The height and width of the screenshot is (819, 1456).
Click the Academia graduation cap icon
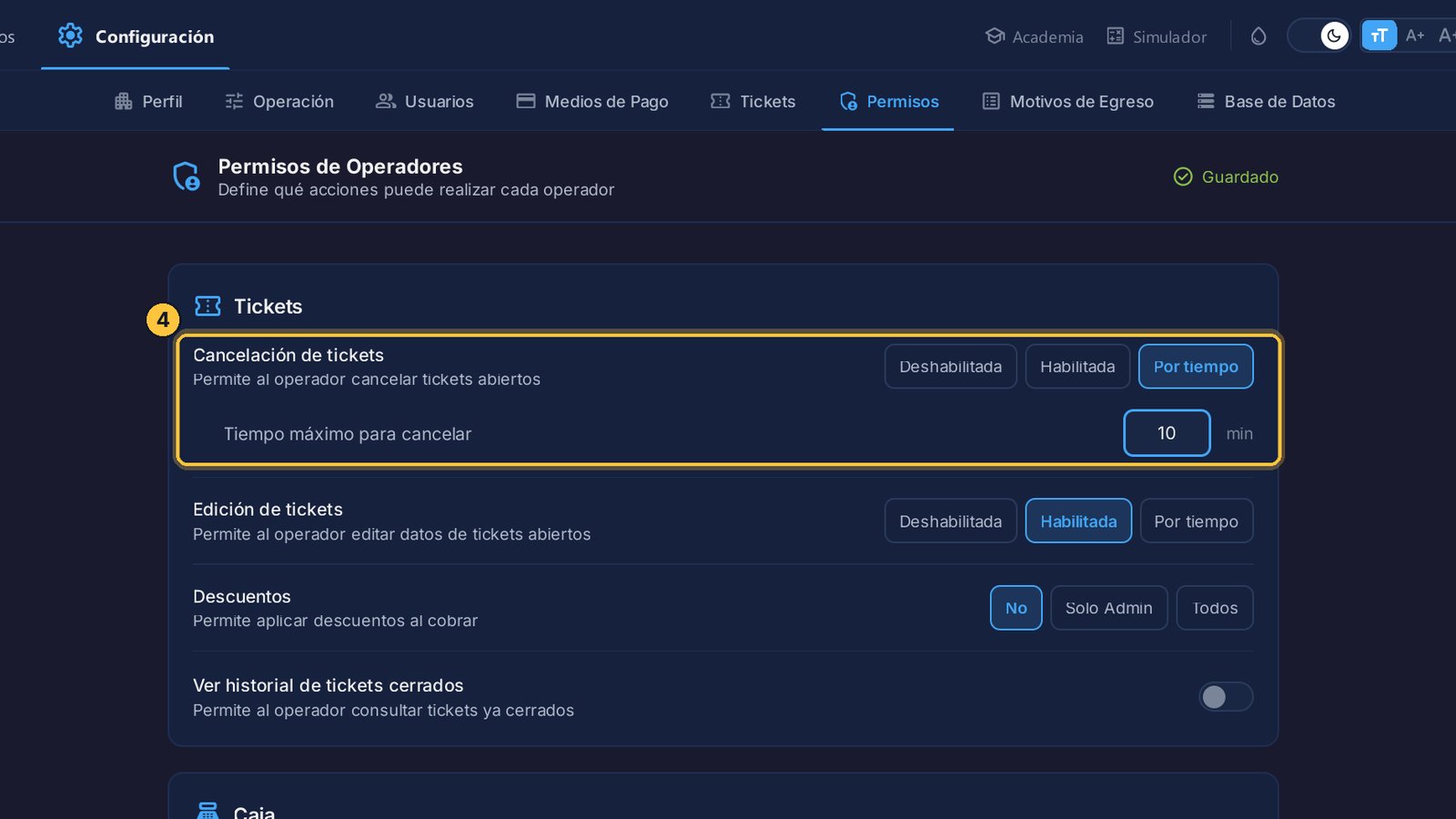(995, 36)
